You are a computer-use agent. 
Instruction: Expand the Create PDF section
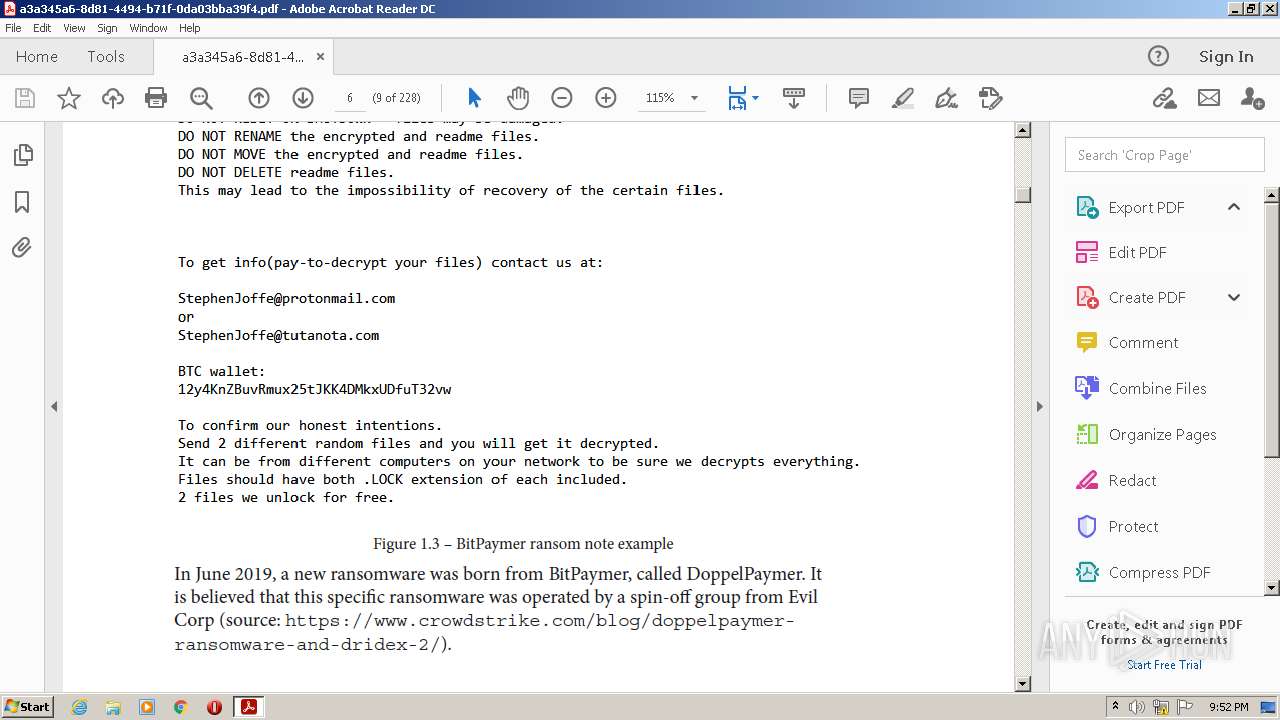[x=1234, y=297]
